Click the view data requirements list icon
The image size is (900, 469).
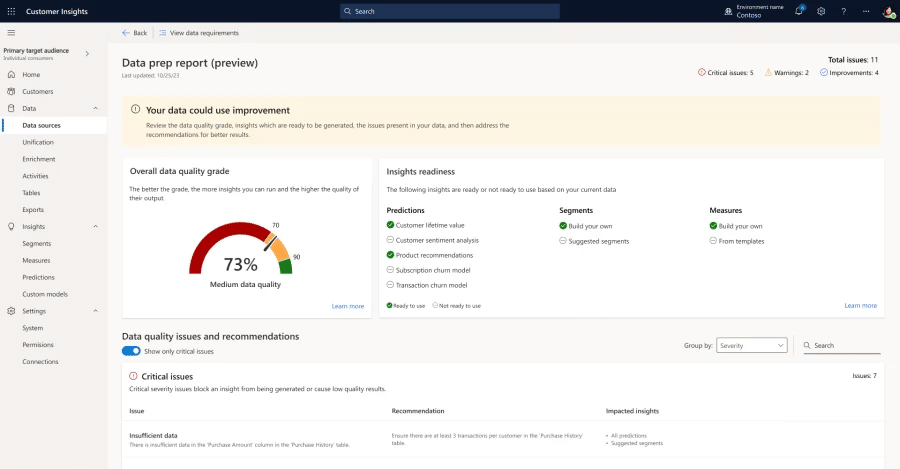[x=162, y=33]
